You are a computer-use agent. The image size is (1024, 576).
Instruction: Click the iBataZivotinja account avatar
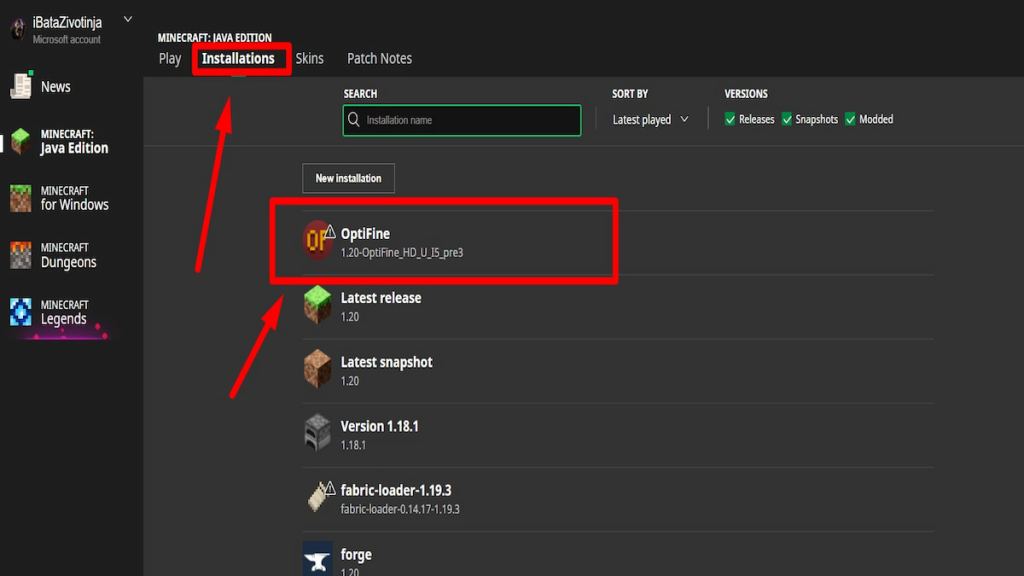coord(18,28)
